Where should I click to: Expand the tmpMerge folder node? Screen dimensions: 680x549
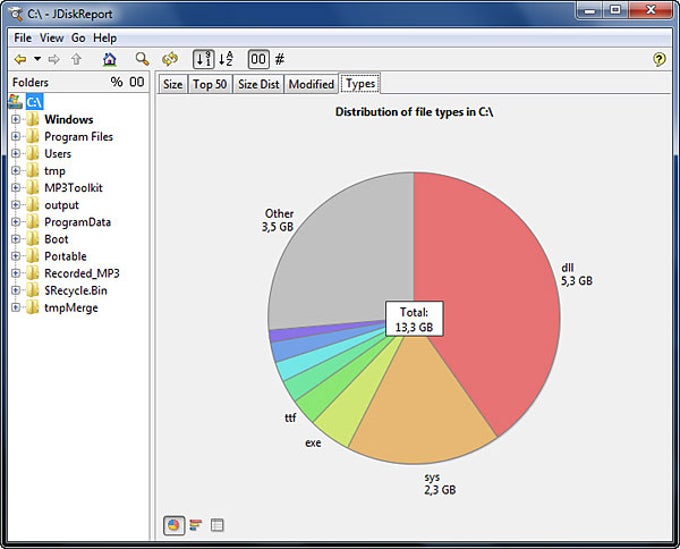point(16,307)
